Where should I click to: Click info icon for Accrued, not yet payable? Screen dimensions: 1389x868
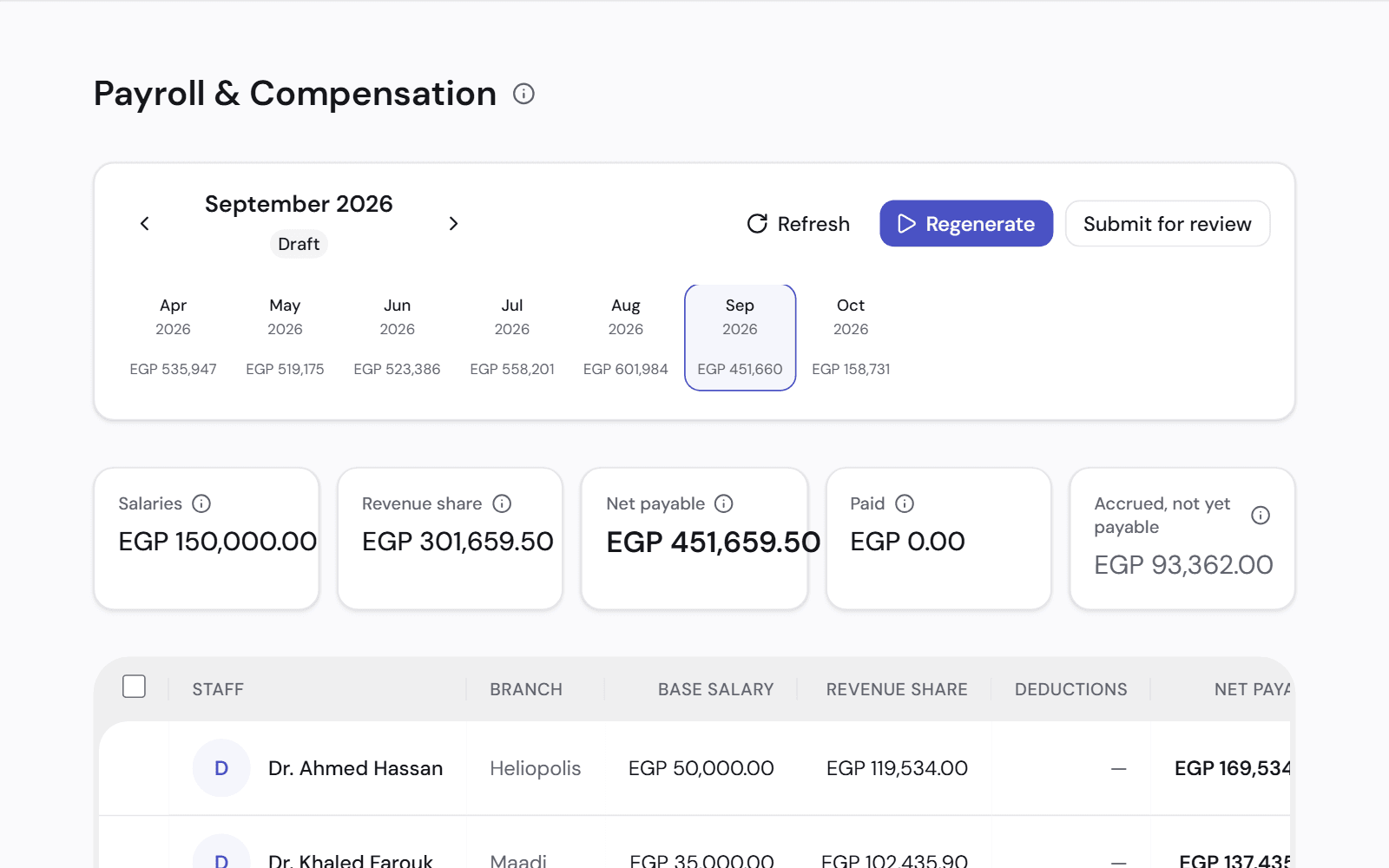[1261, 516]
